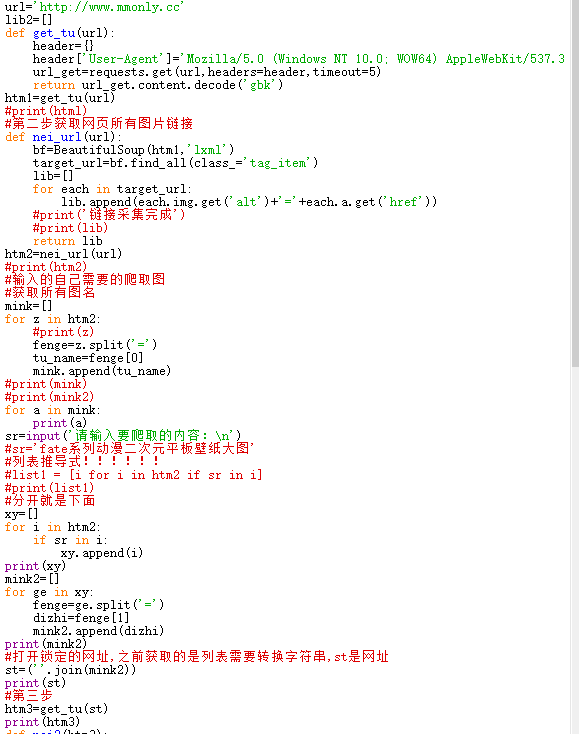Click the "for a in mink:" line

(x=52, y=410)
